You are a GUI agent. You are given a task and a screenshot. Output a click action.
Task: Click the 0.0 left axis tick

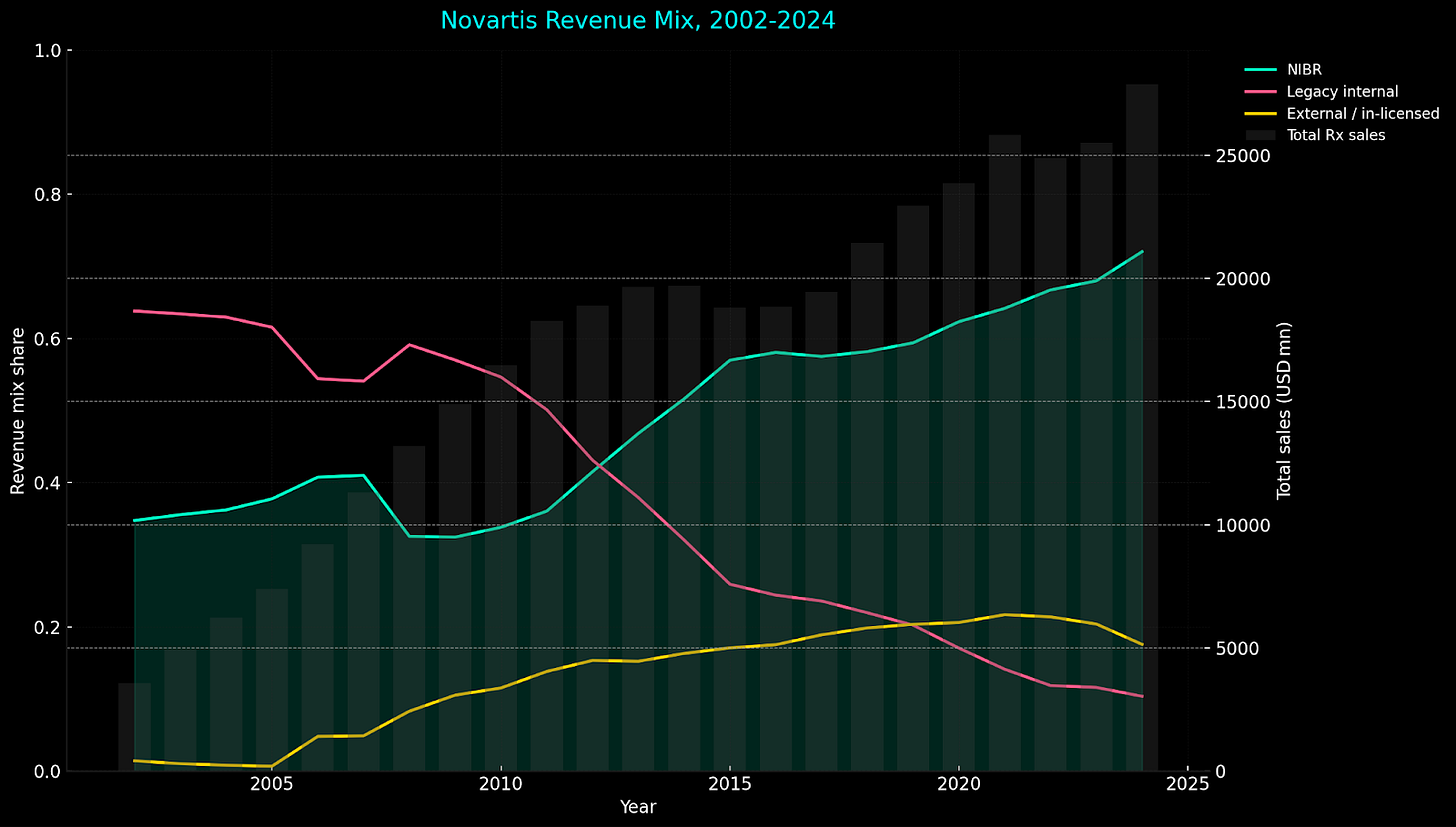click(47, 771)
